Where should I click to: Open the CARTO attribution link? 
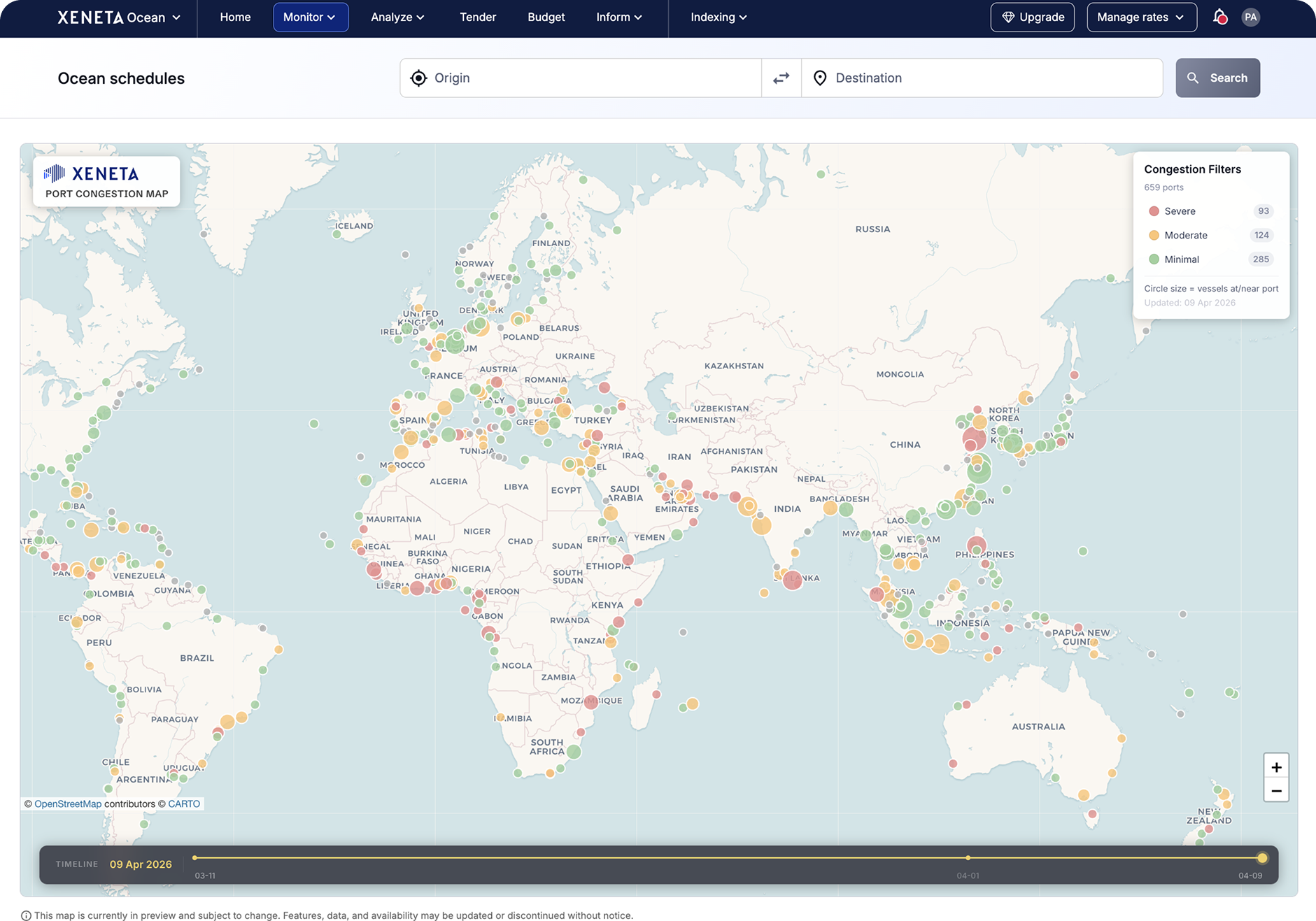click(x=184, y=804)
